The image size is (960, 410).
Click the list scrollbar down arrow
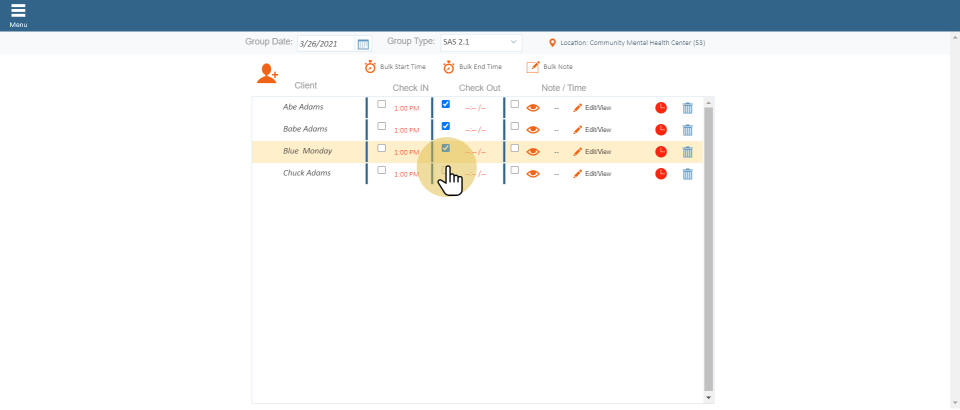tap(709, 397)
